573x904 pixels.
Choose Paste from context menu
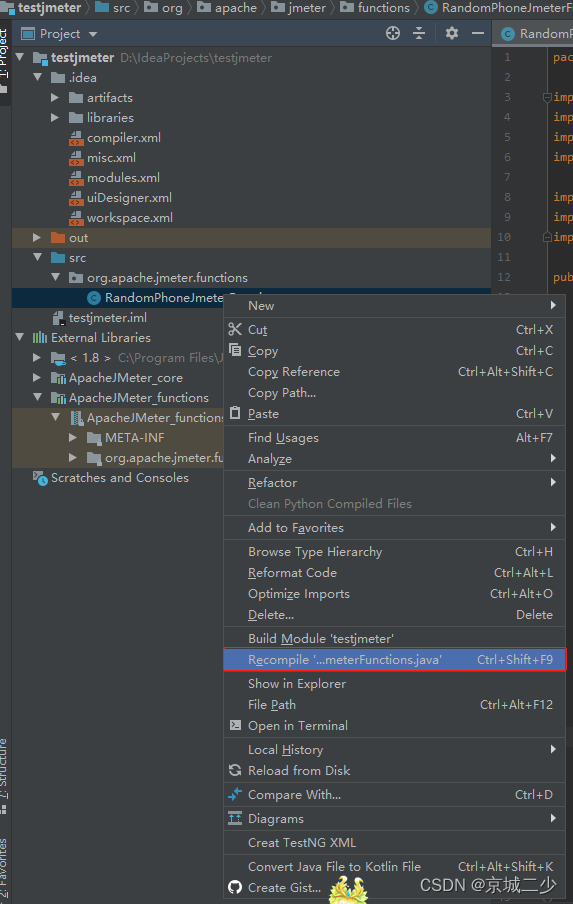(394, 414)
